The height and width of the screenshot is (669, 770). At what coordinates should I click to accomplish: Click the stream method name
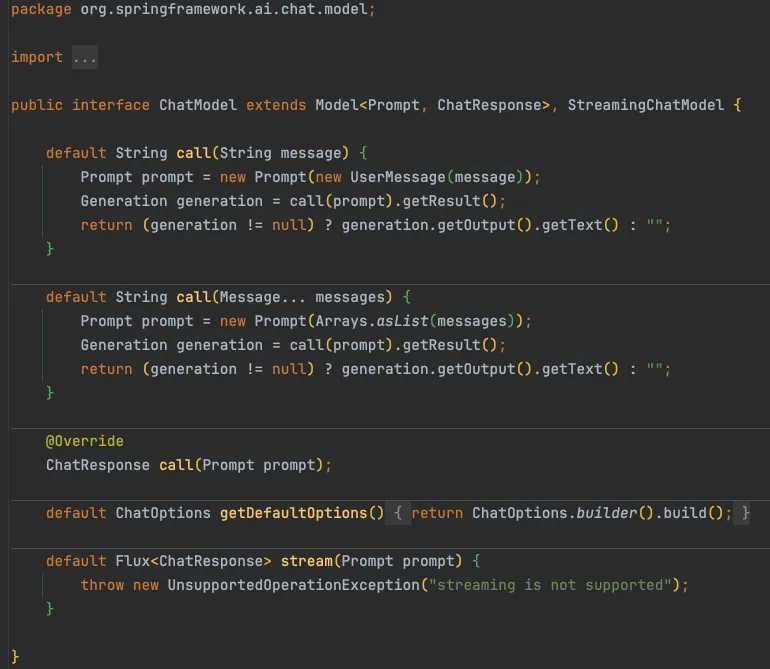[306, 561]
